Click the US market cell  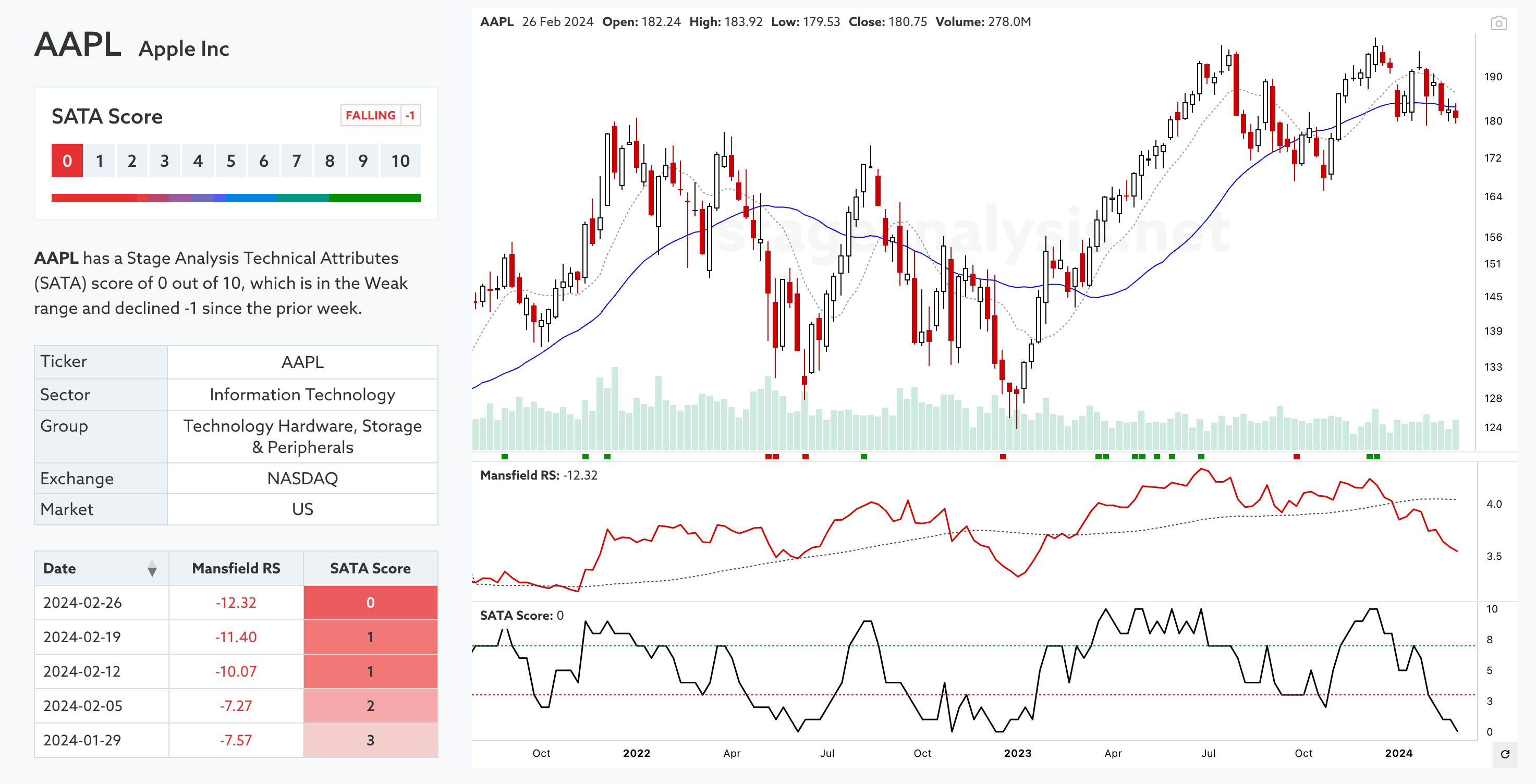coord(302,509)
